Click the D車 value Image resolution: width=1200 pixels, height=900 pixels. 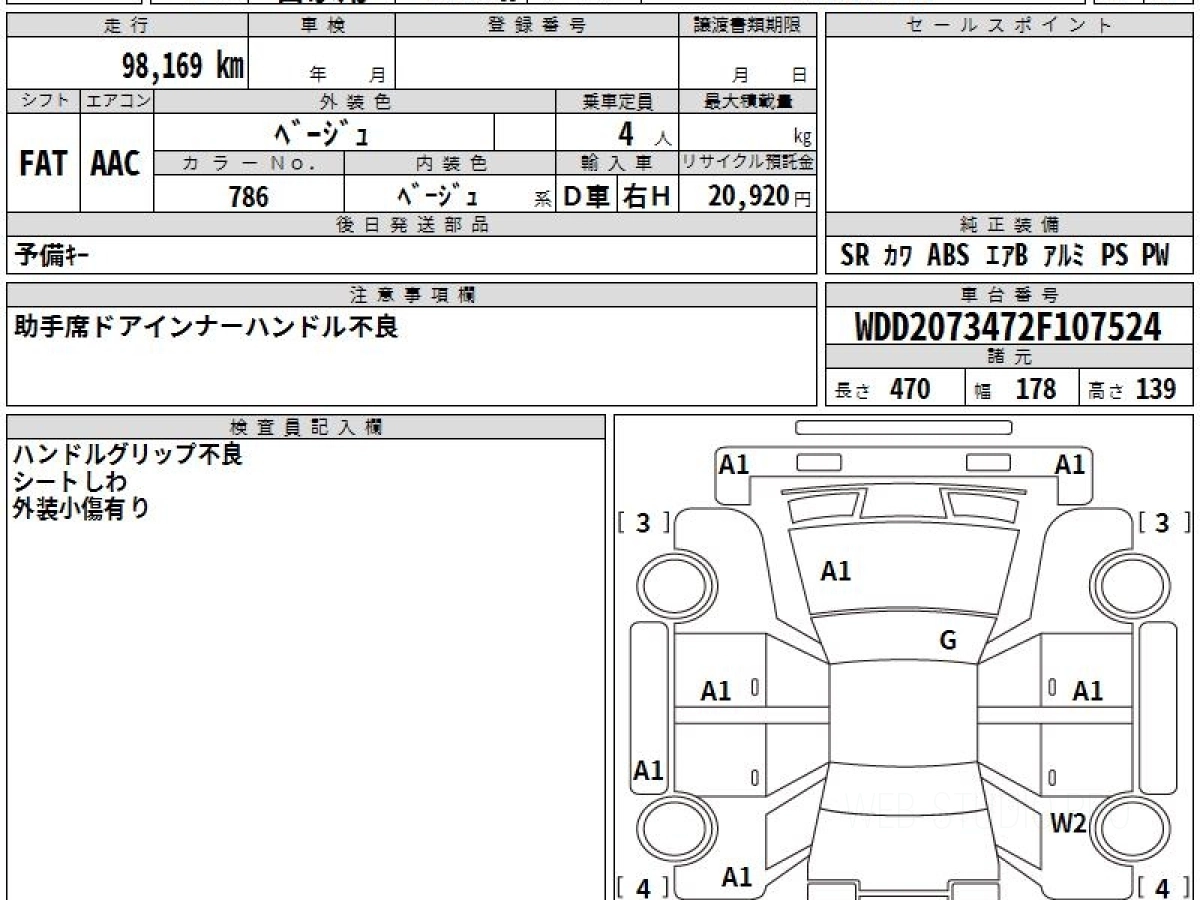587,196
